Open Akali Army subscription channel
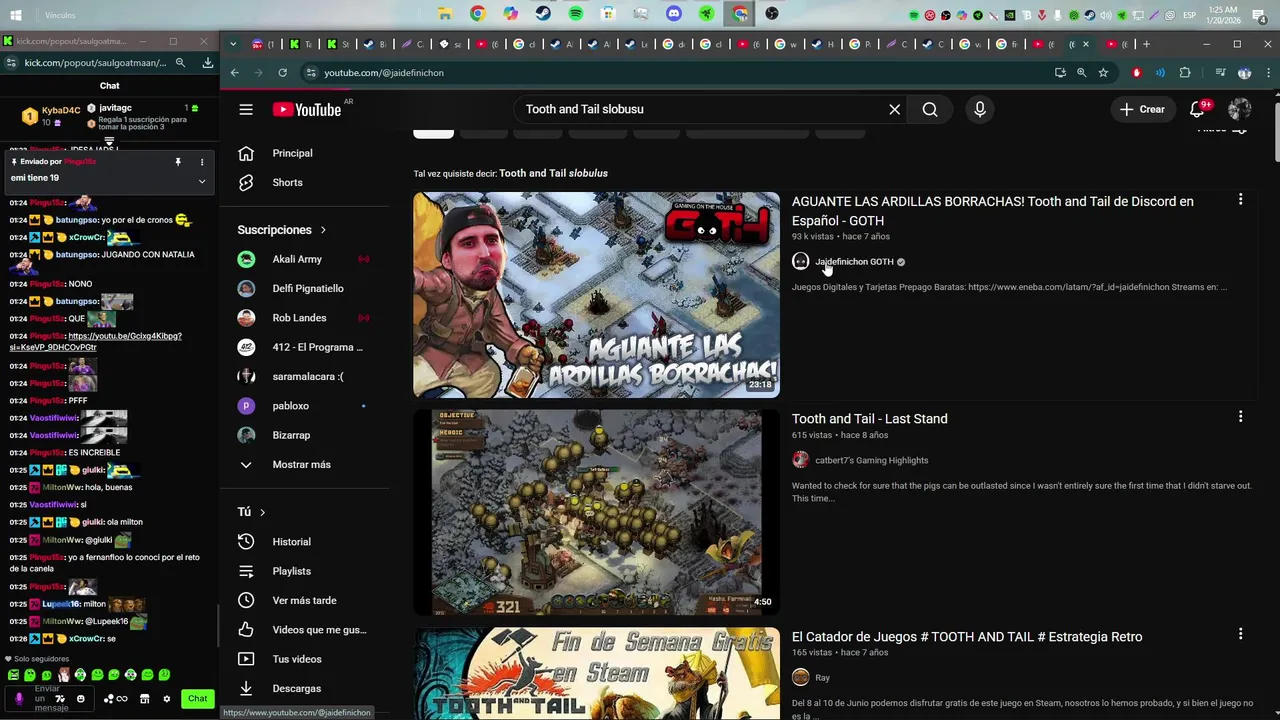1280x720 pixels. [x=297, y=259]
